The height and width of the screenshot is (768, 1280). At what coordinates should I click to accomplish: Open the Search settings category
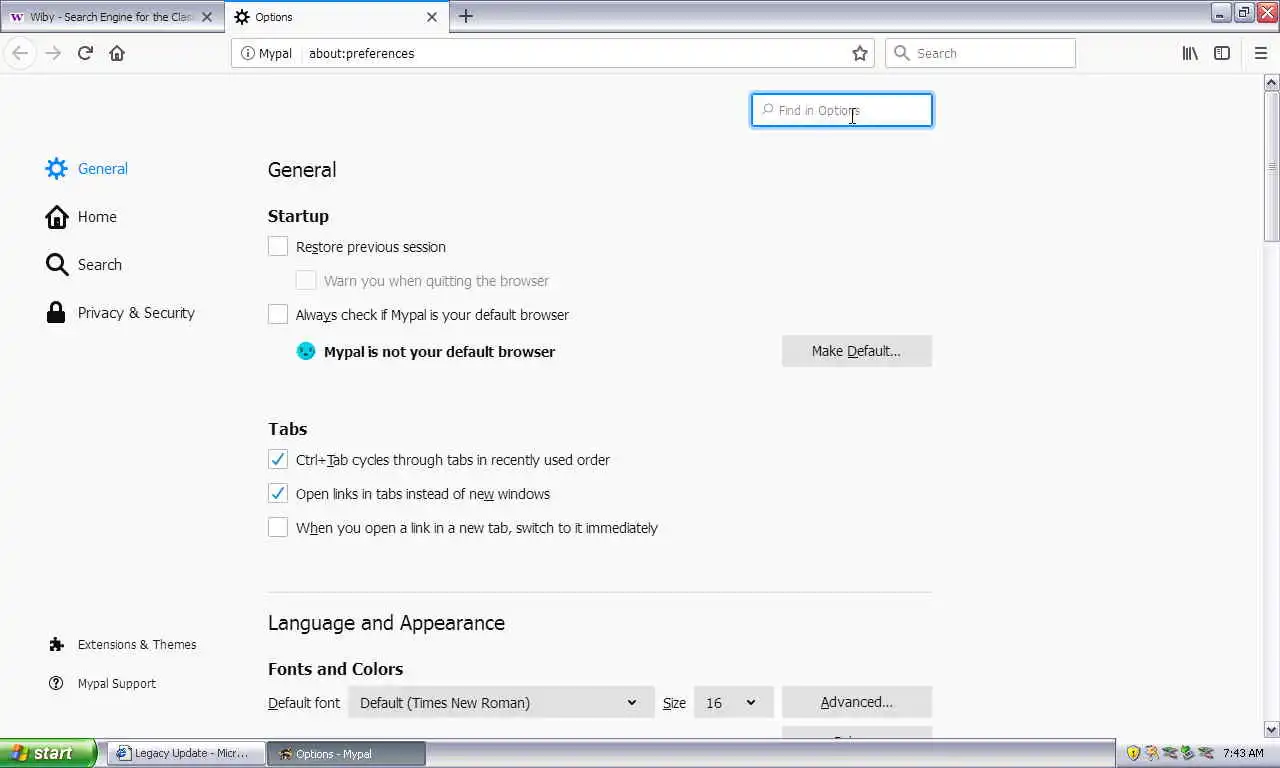[100, 265]
